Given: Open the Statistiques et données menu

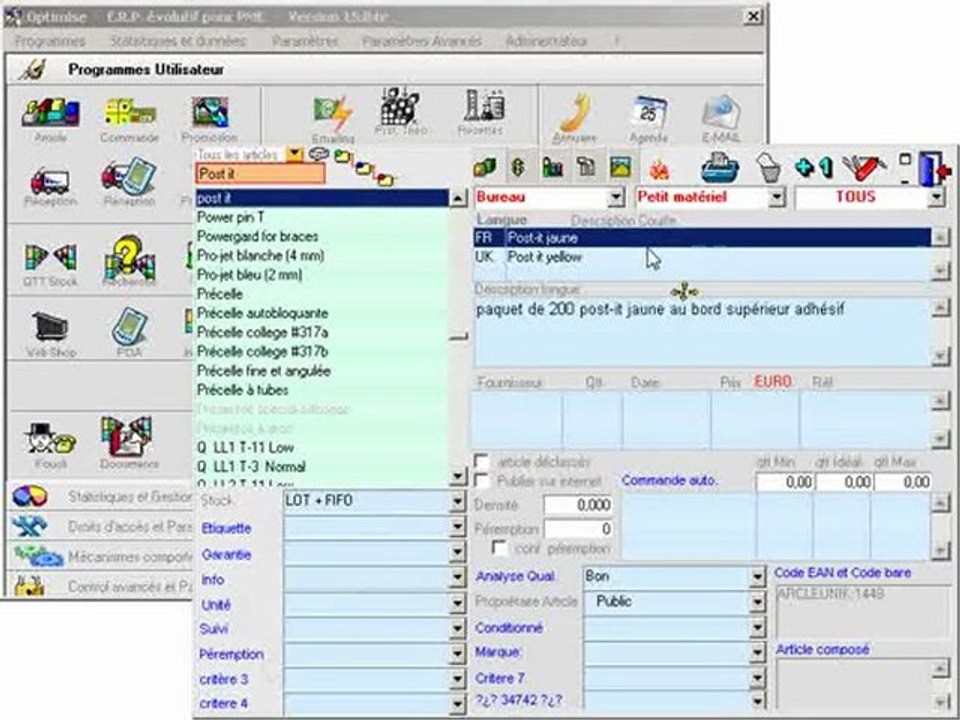Looking at the screenshot, I should click(178, 41).
